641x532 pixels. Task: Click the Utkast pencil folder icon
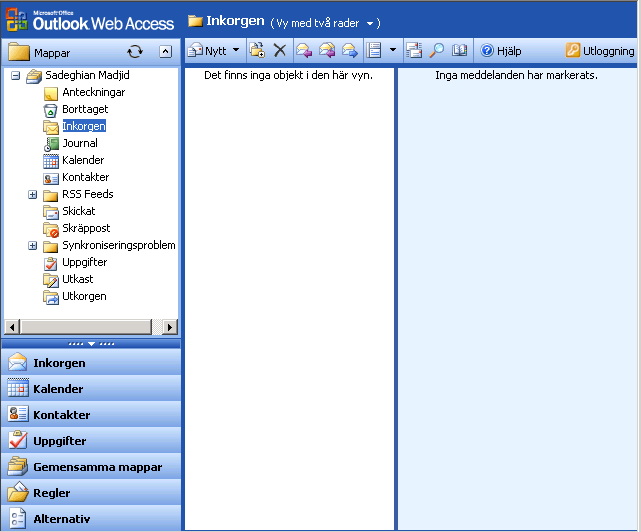pos(51,280)
